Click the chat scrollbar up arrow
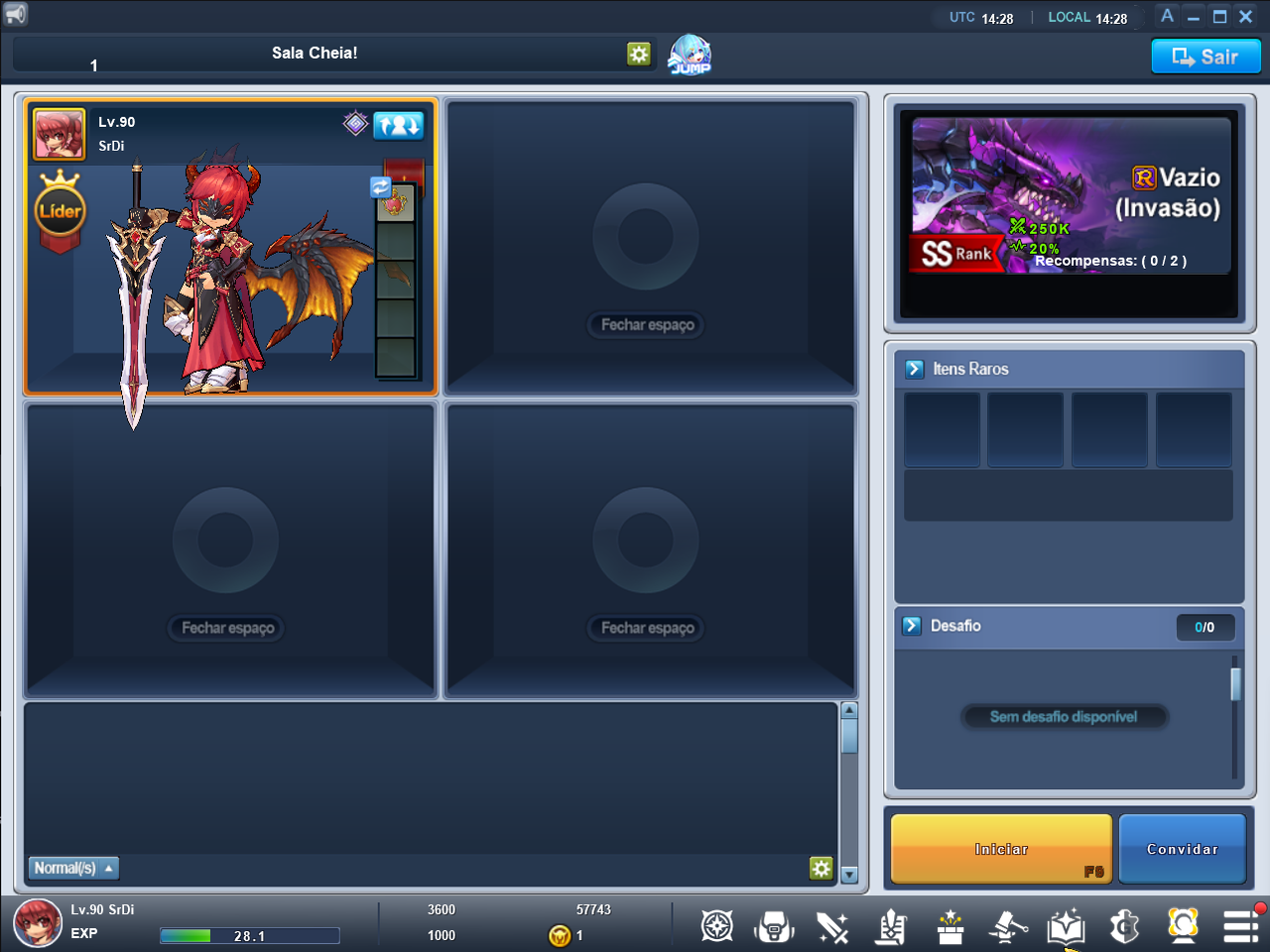The image size is (1270, 952). [849, 710]
